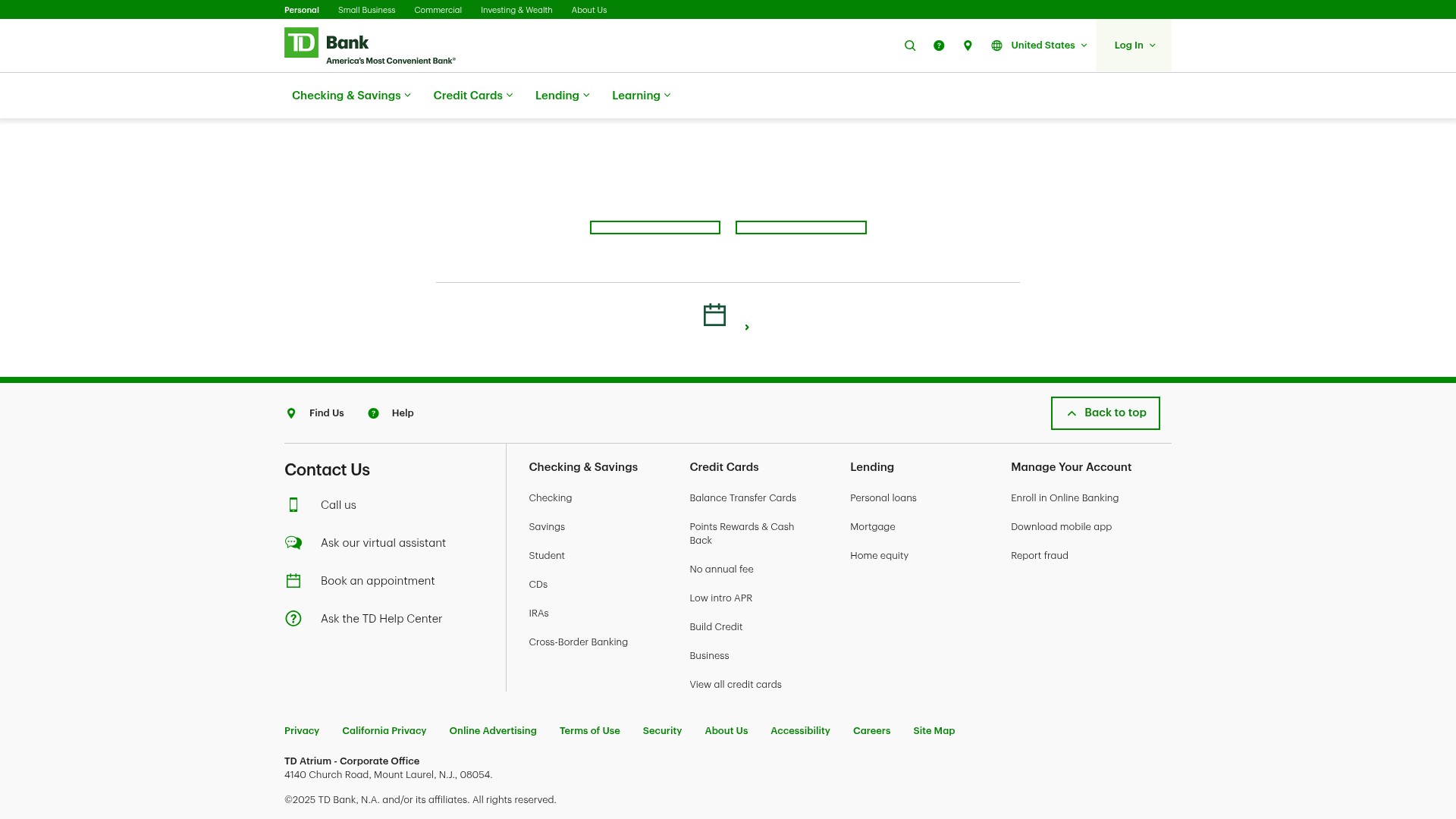Viewport: 1456px width, 819px height.
Task: Click Report fraud link
Action: point(1040,556)
